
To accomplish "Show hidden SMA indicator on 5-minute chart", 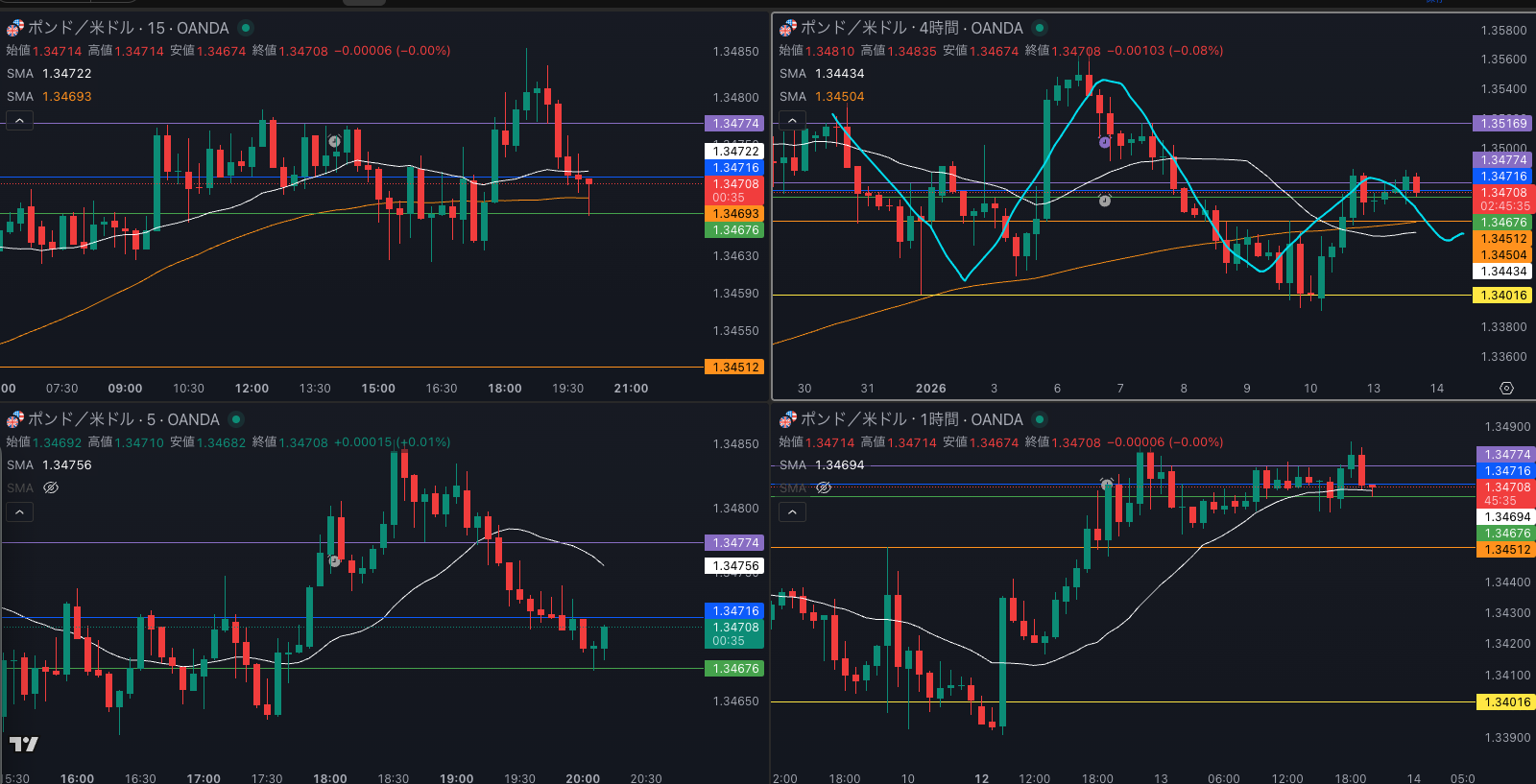I will pyautogui.click(x=51, y=487).
